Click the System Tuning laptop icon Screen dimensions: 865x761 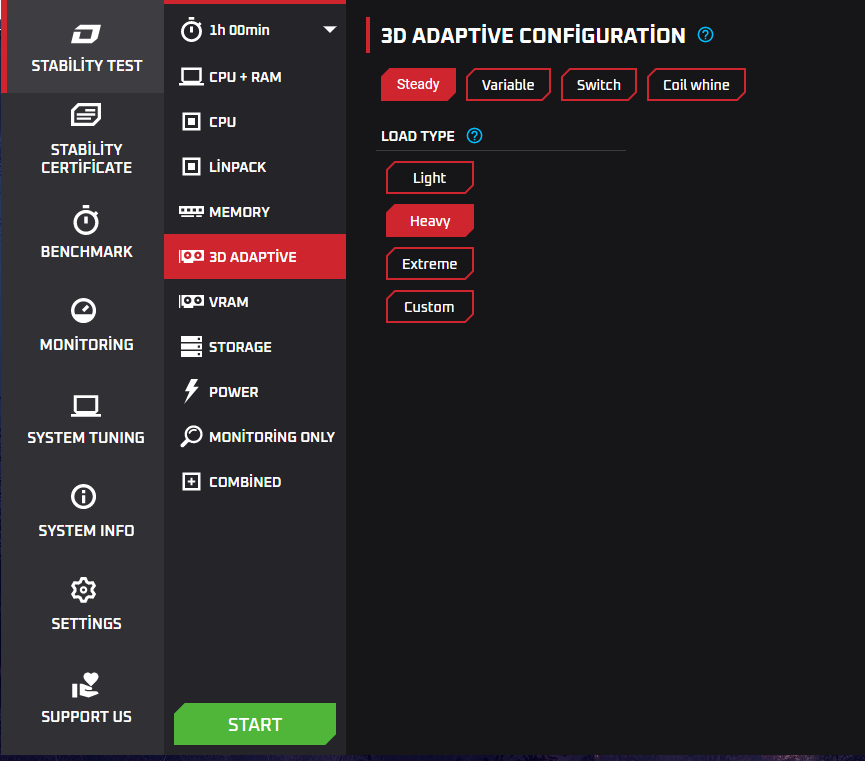pyautogui.click(x=86, y=406)
